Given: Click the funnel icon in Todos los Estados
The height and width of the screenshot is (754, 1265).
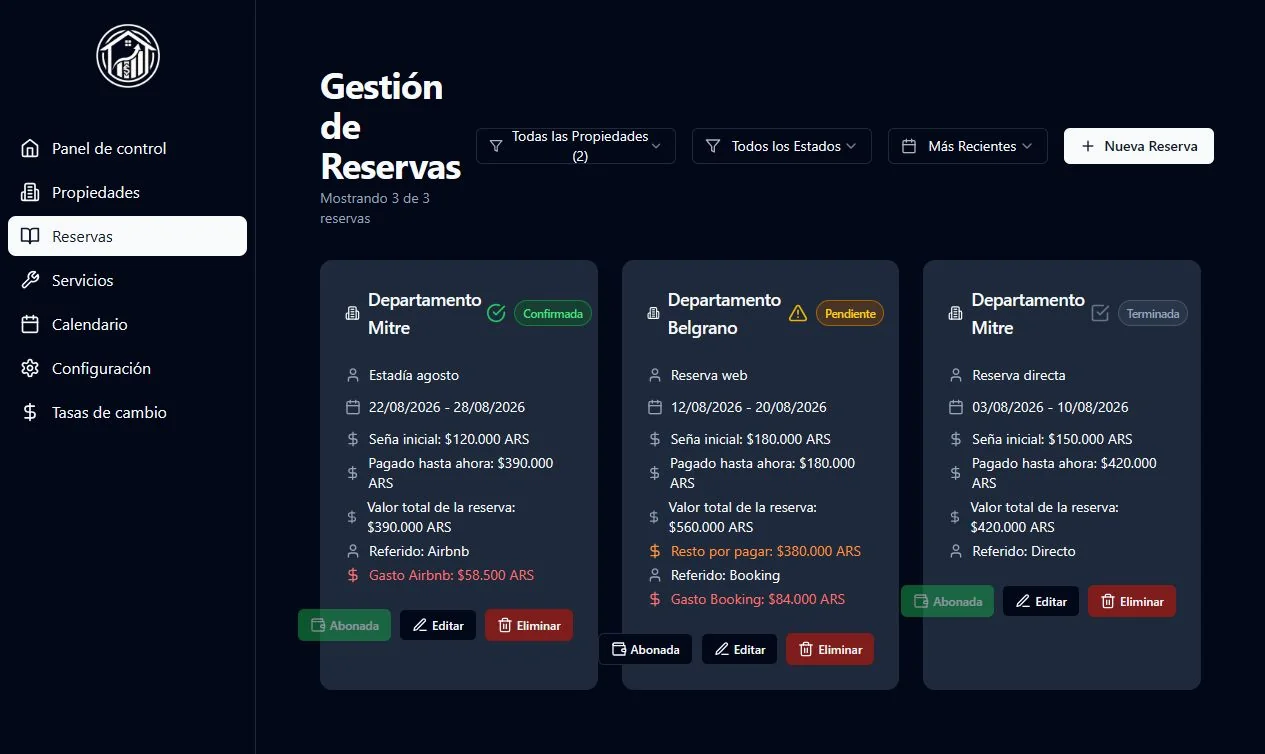Looking at the screenshot, I should (713, 146).
